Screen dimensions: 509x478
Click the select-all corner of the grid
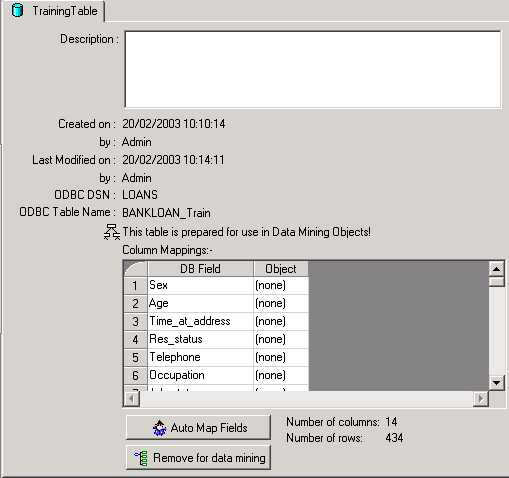pos(135,269)
